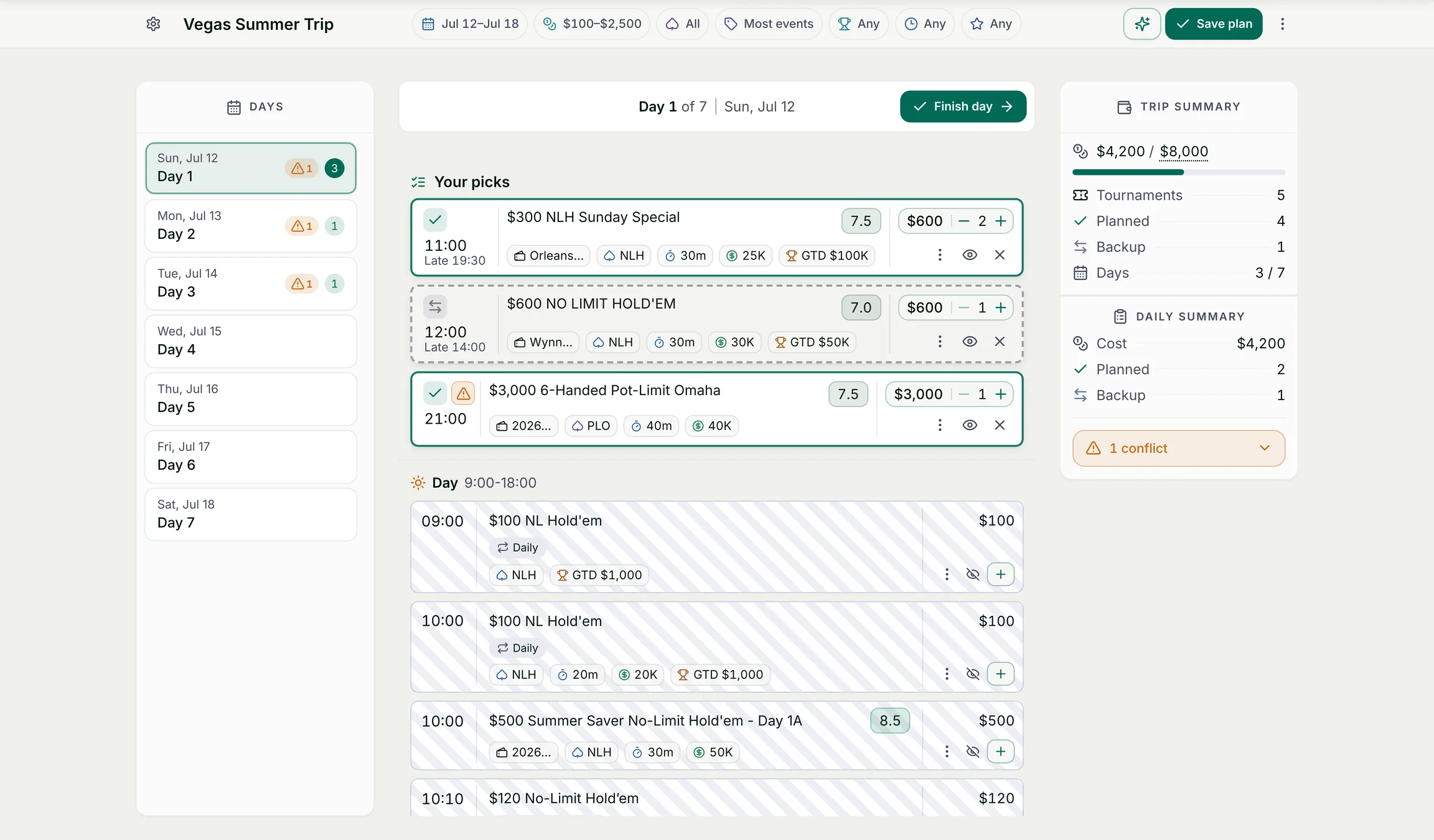Open options menu for 10:00 $100 NL Hold'em
Viewport: 1434px width, 840px height.
(947, 674)
